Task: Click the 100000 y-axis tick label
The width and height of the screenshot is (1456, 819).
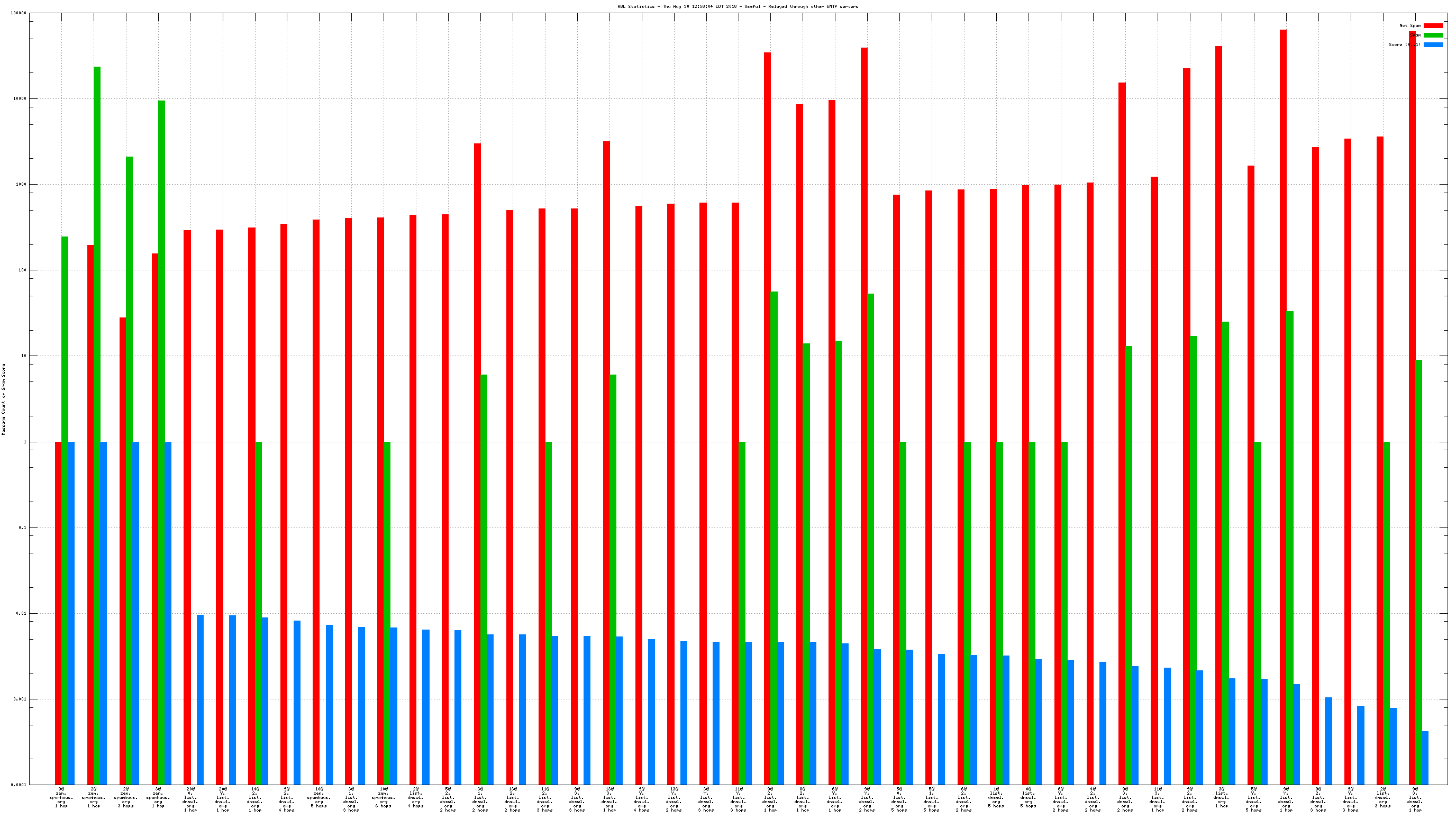Action: 18,13
